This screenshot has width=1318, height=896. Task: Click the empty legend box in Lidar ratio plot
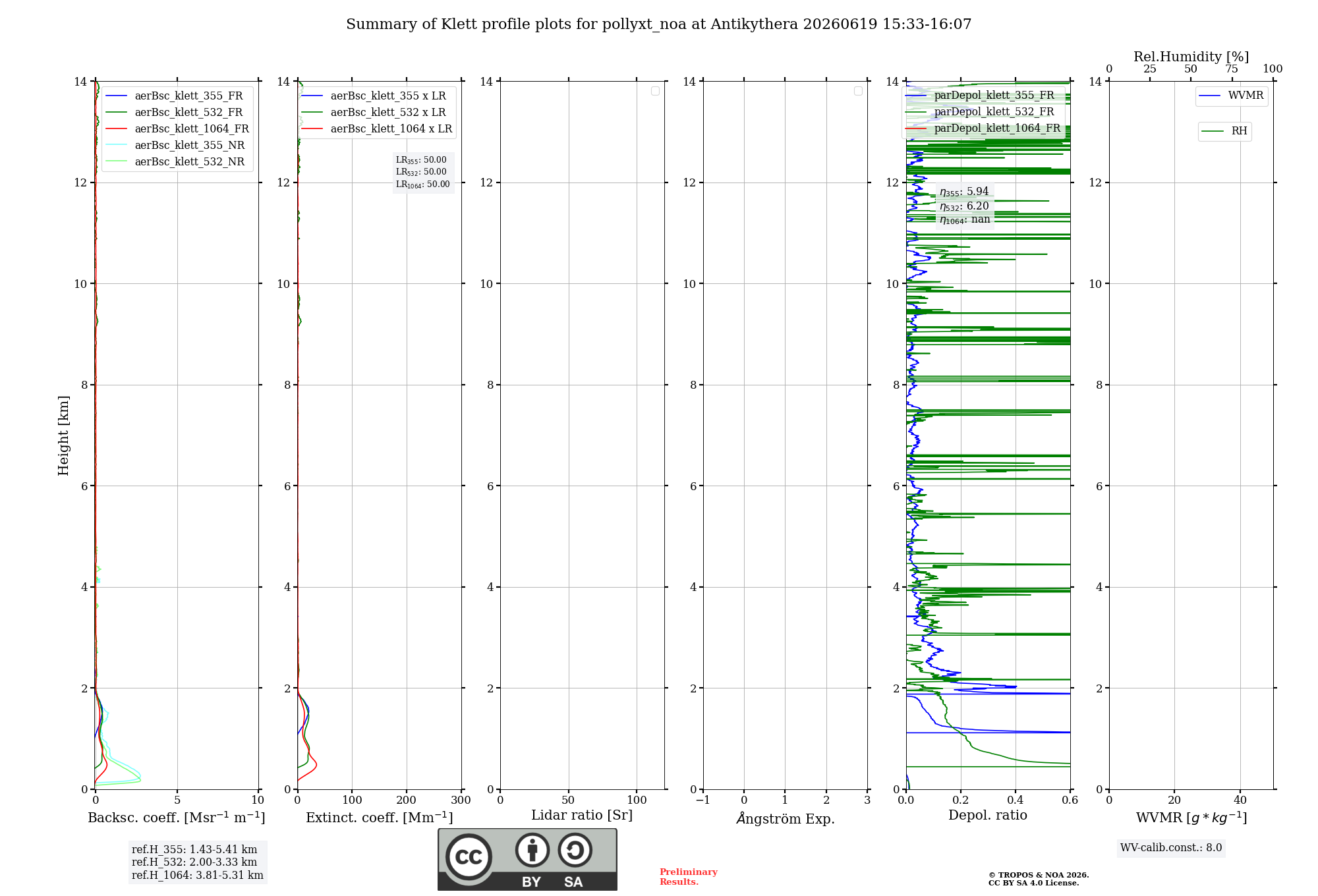pyautogui.click(x=655, y=91)
